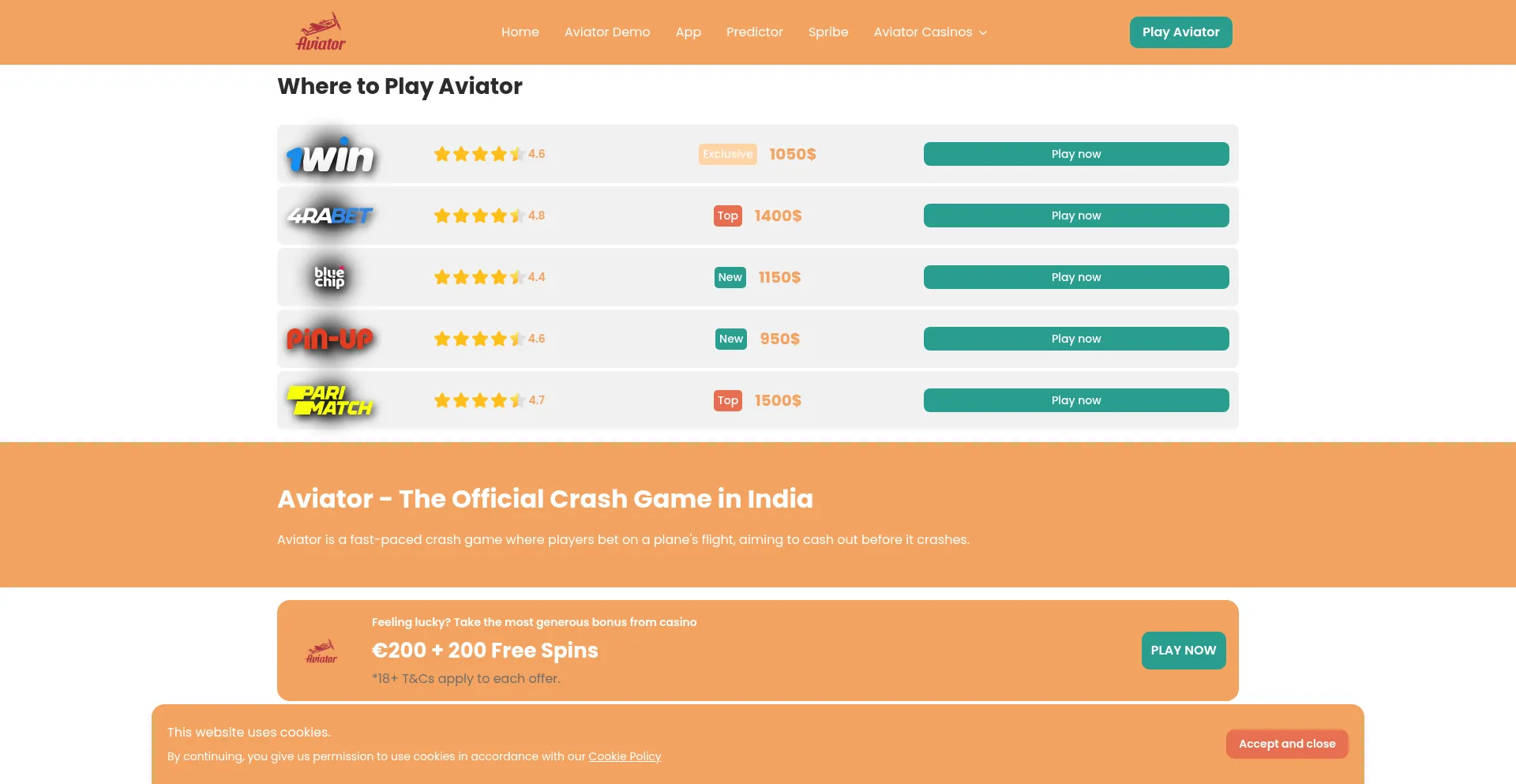Click Play now for Parimatch
1516x784 pixels.
click(x=1076, y=400)
